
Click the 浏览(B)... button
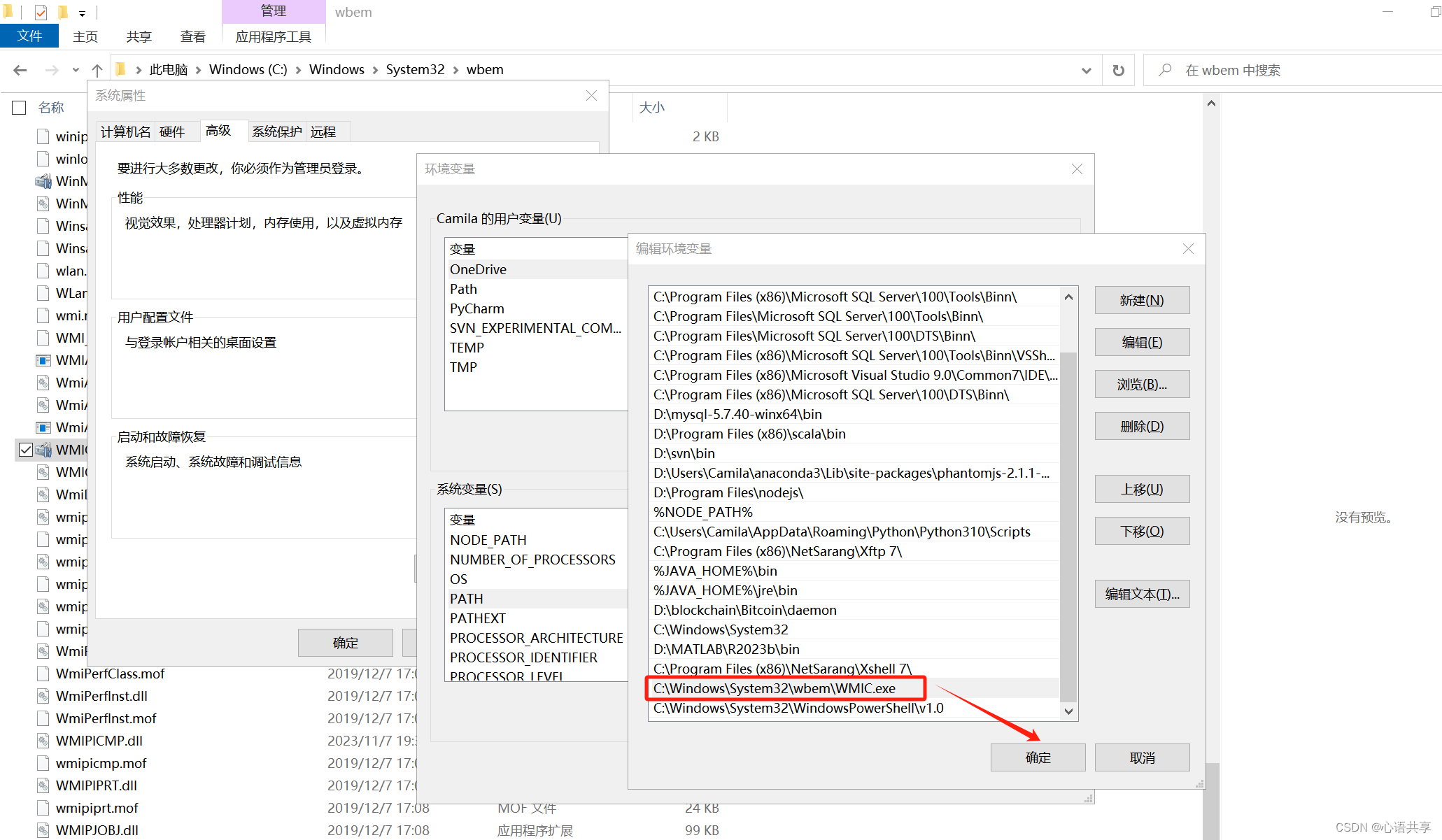(1141, 384)
